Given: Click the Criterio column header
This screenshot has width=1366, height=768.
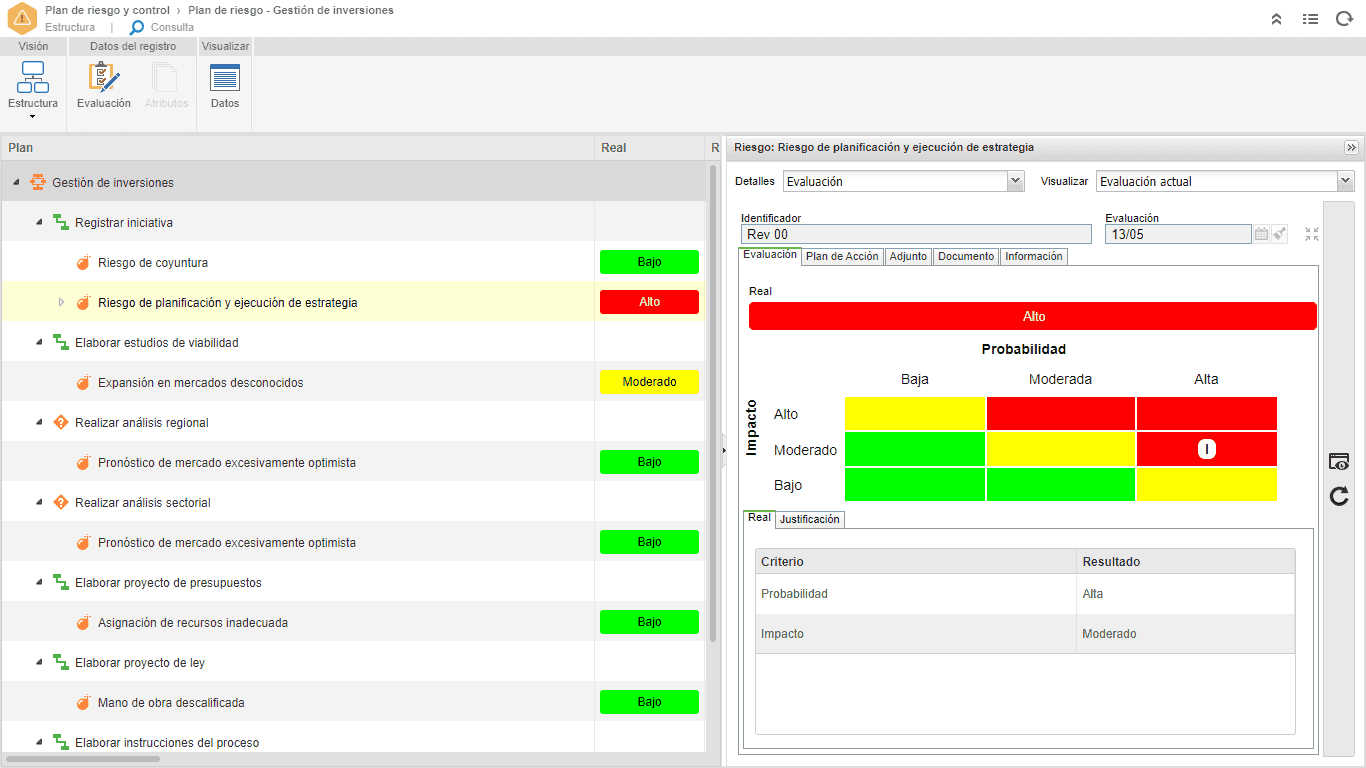Looking at the screenshot, I should click(x=916, y=562).
